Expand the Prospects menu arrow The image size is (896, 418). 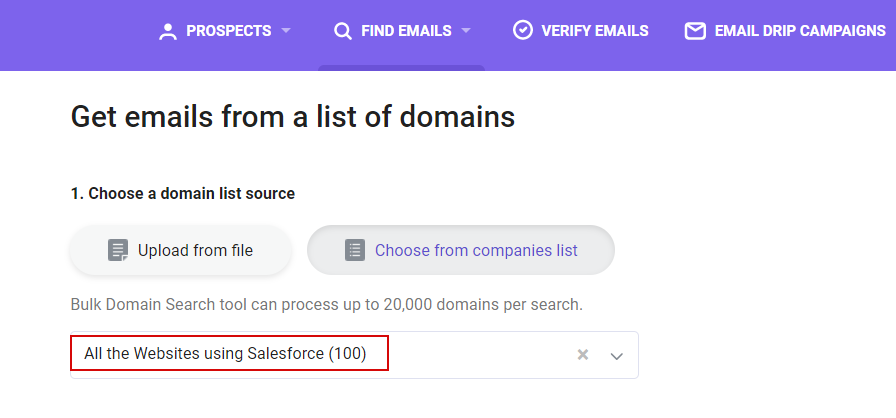click(x=286, y=30)
